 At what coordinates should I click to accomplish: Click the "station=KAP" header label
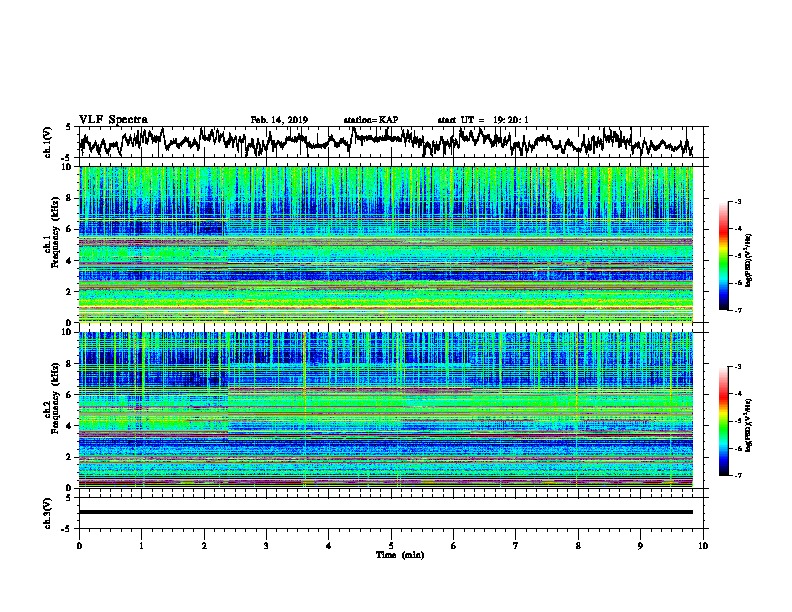pyautogui.click(x=371, y=120)
